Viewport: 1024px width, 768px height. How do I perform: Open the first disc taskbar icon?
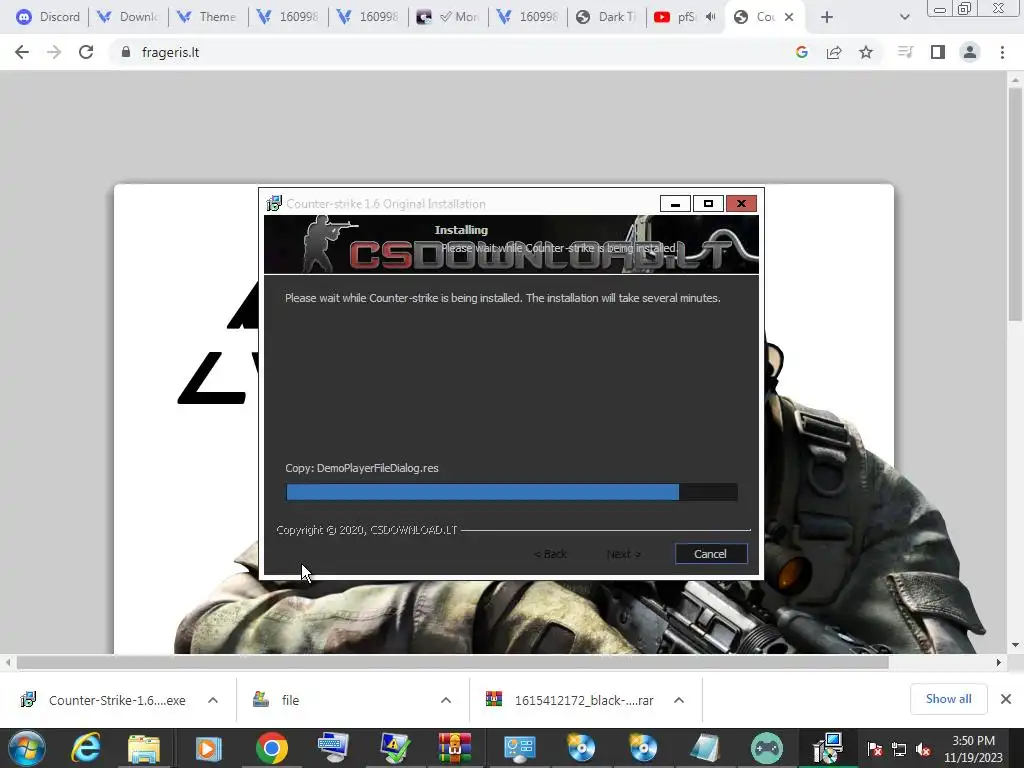point(581,748)
